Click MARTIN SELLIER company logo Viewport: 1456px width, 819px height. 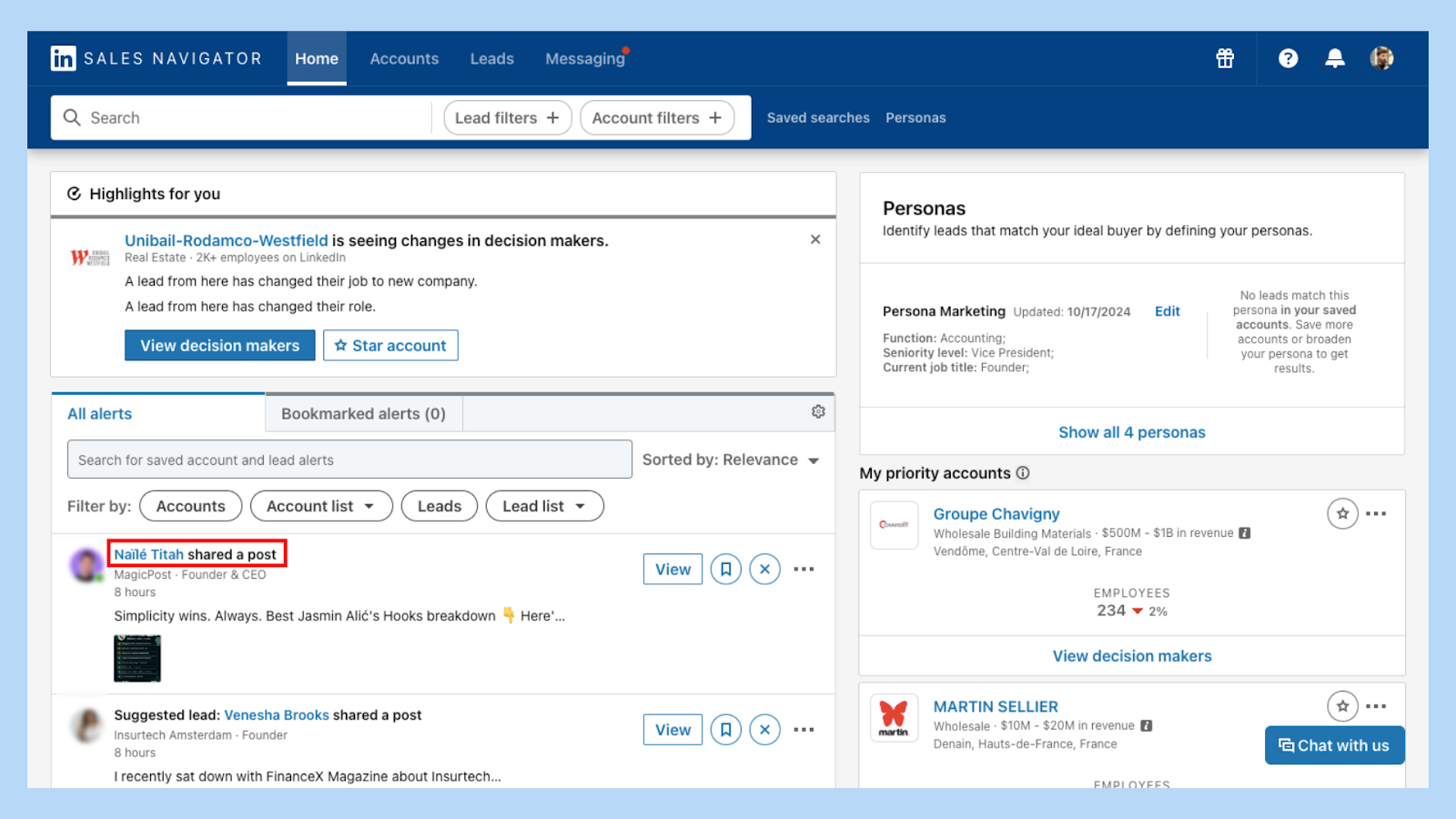click(x=894, y=718)
